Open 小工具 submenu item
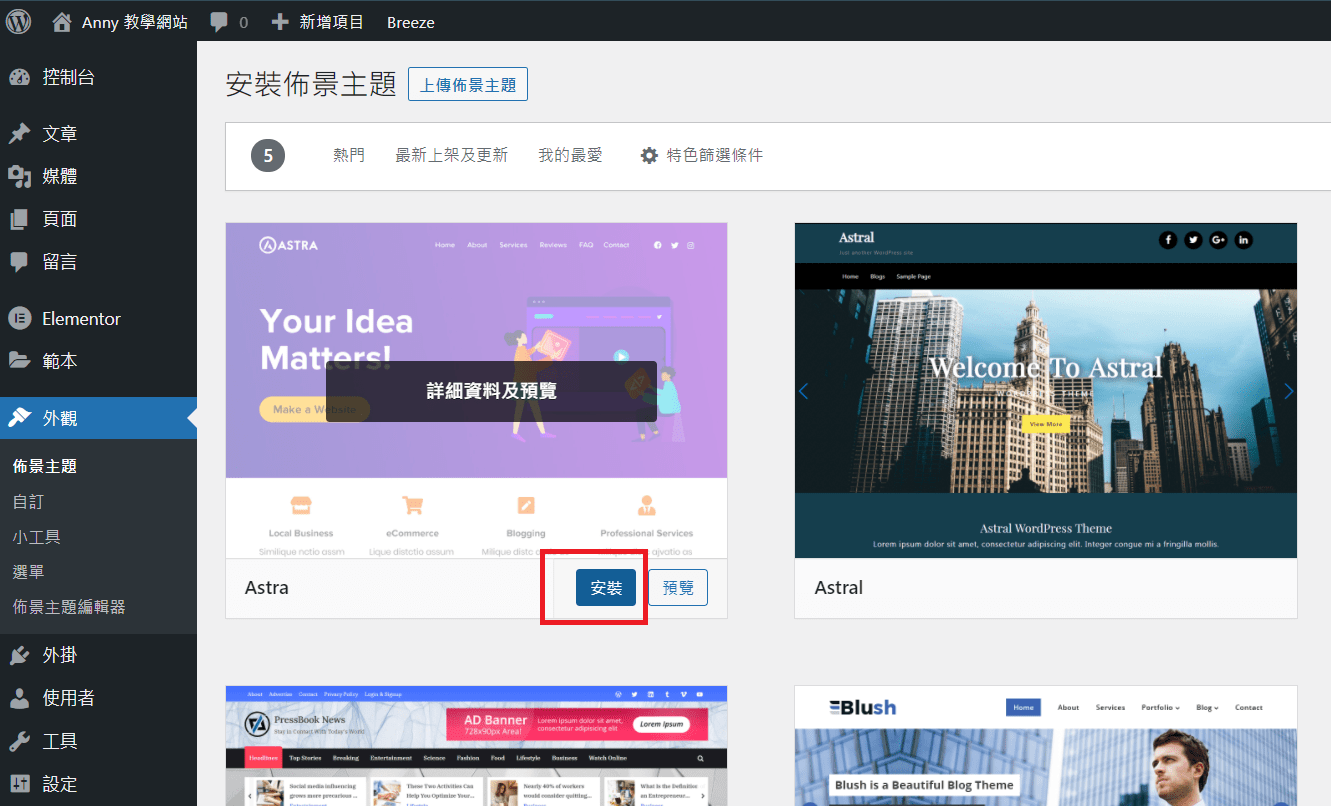The height and width of the screenshot is (806, 1331). pyautogui.click(x=37, y=536)
